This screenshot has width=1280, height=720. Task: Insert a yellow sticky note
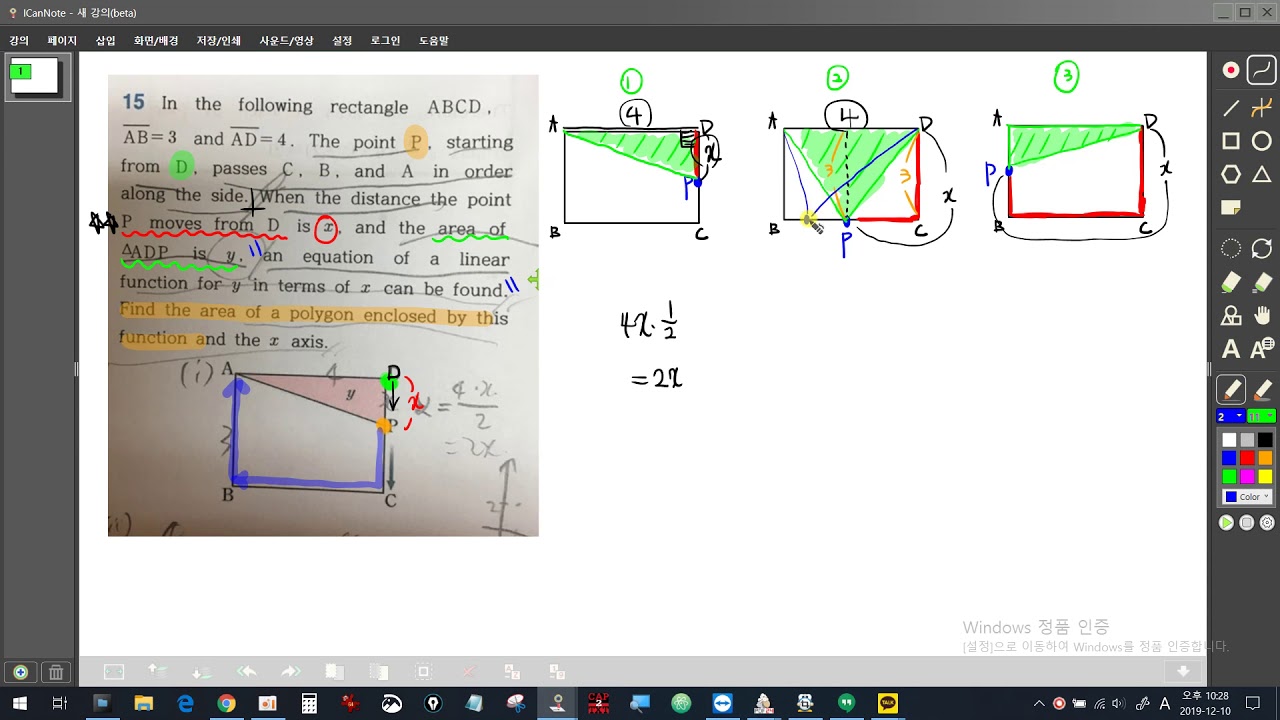(x=1231, y=208)
